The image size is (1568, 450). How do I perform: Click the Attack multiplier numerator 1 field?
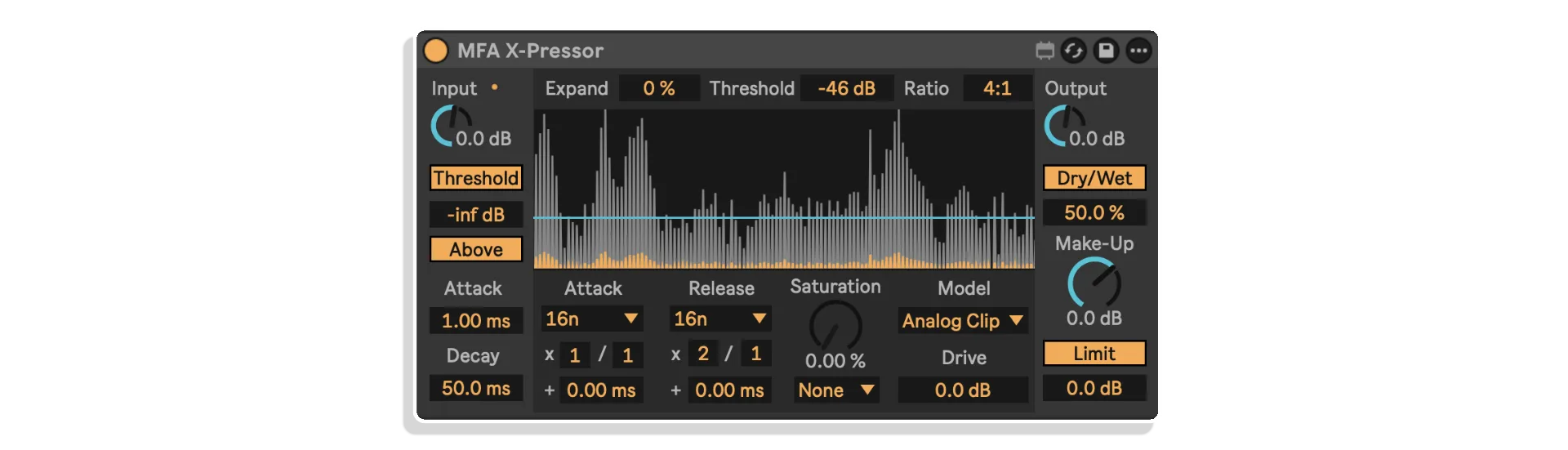tap(575, 354)
